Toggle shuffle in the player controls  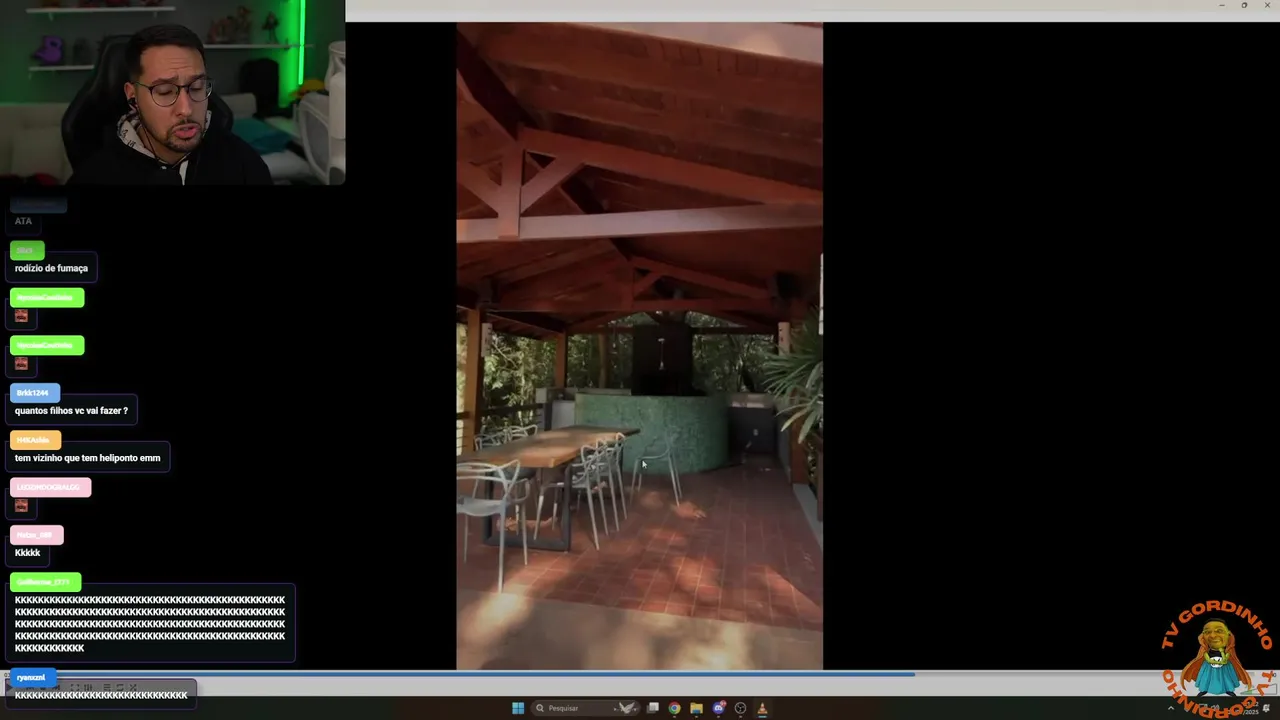133,687
